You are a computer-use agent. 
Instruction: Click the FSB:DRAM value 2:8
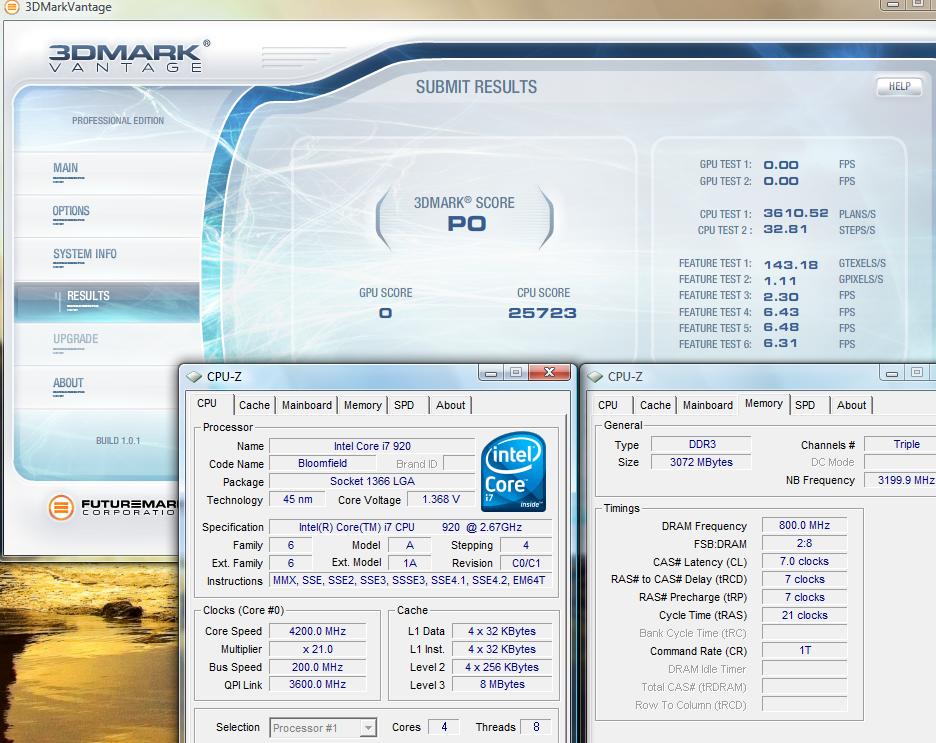click(x=804, y=543)
